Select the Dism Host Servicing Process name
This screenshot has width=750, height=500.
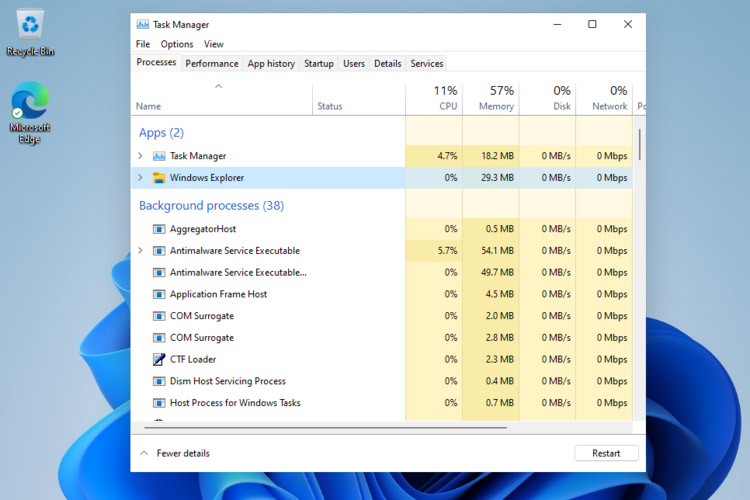pos(228,381)
